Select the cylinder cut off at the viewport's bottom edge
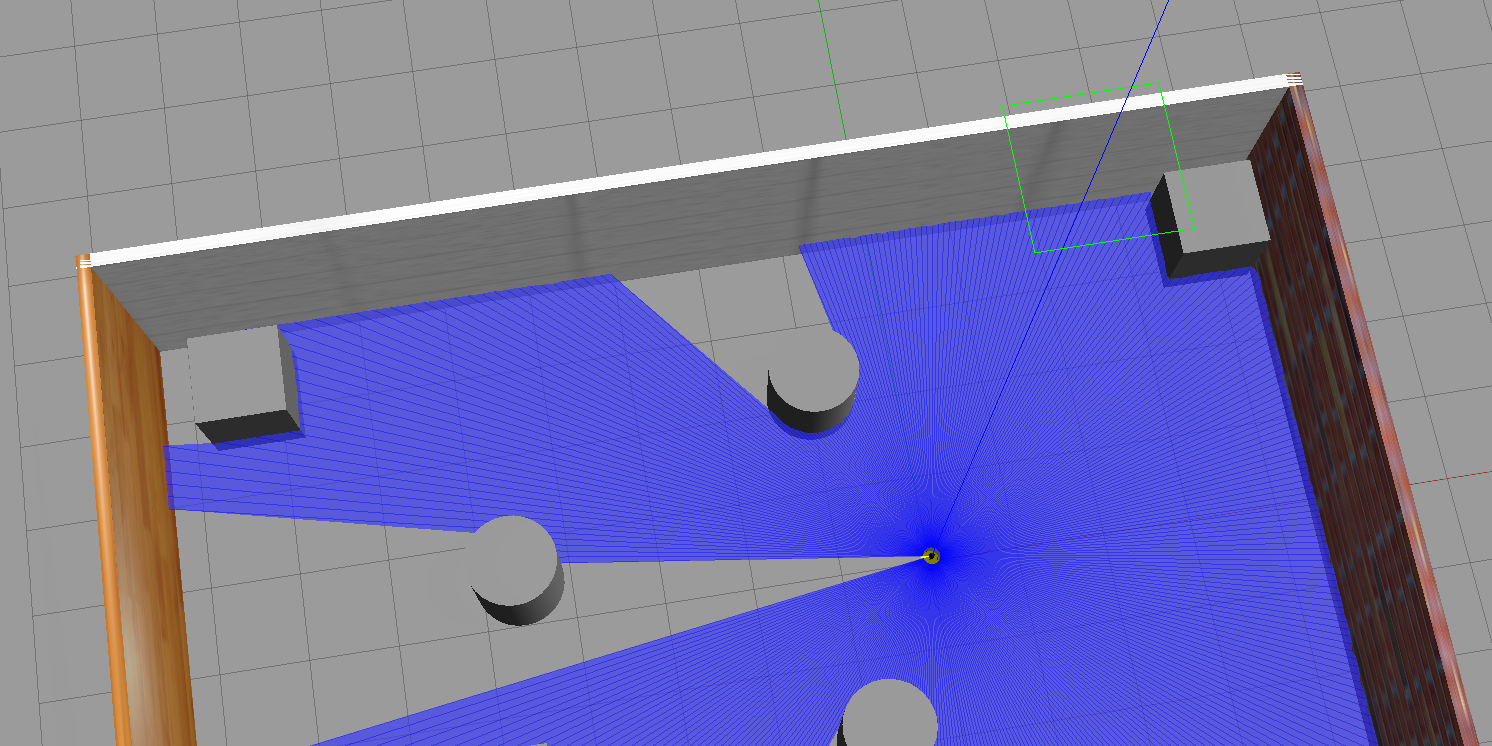The width and height of the screenshot is (1492, 746). click(887, 713)
